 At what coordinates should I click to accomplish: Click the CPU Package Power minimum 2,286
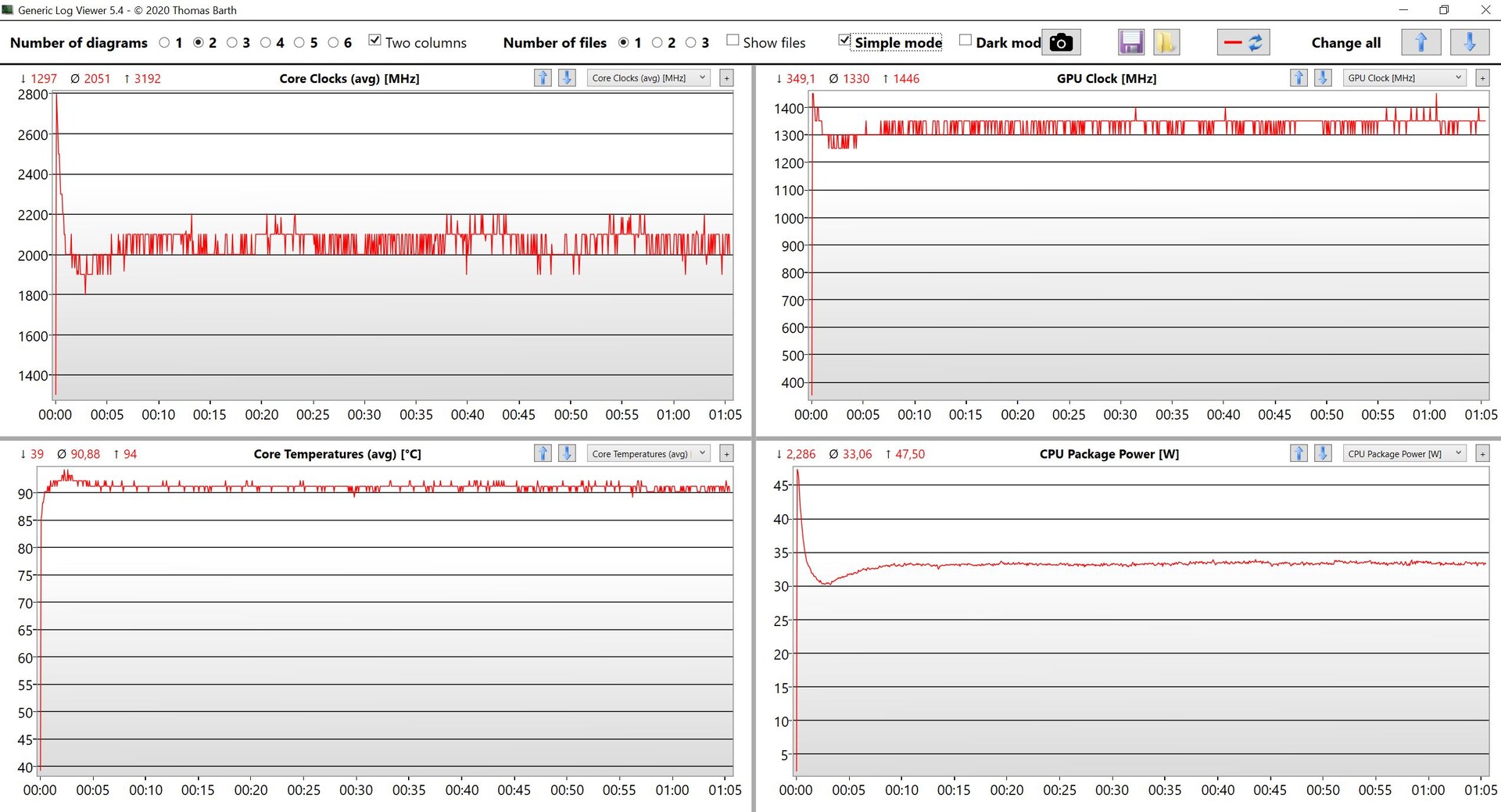pos(795,454)
